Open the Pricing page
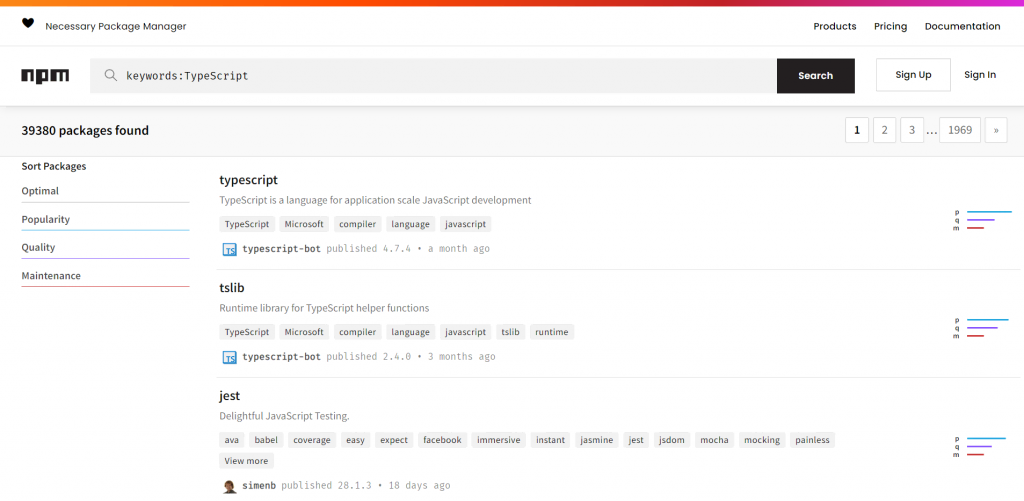1024x501 pixels. pos(891,26)
